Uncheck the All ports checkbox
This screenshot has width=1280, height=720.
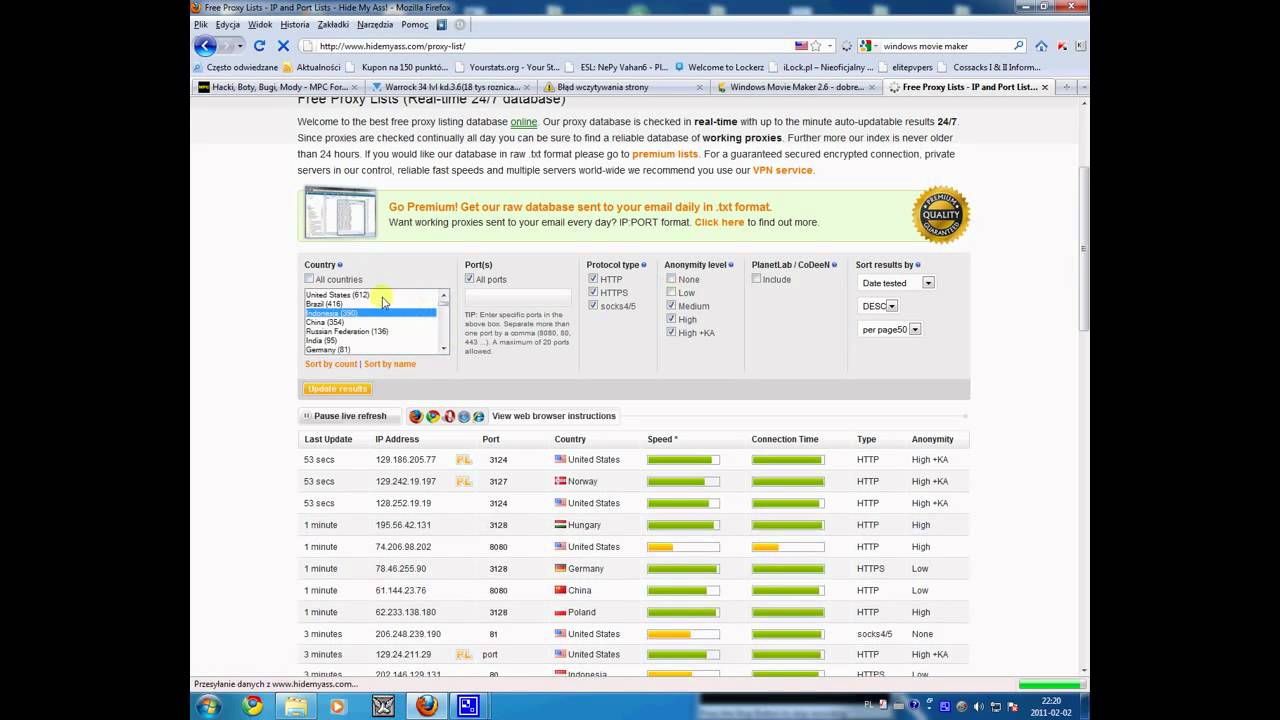point(470,279)
